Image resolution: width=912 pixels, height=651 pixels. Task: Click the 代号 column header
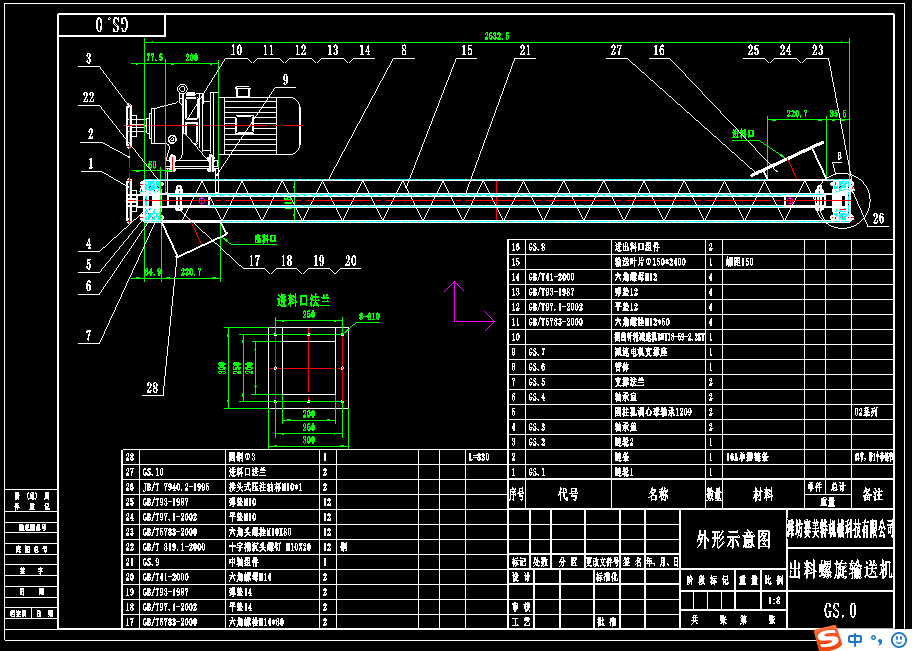click(x=568, y=495)
